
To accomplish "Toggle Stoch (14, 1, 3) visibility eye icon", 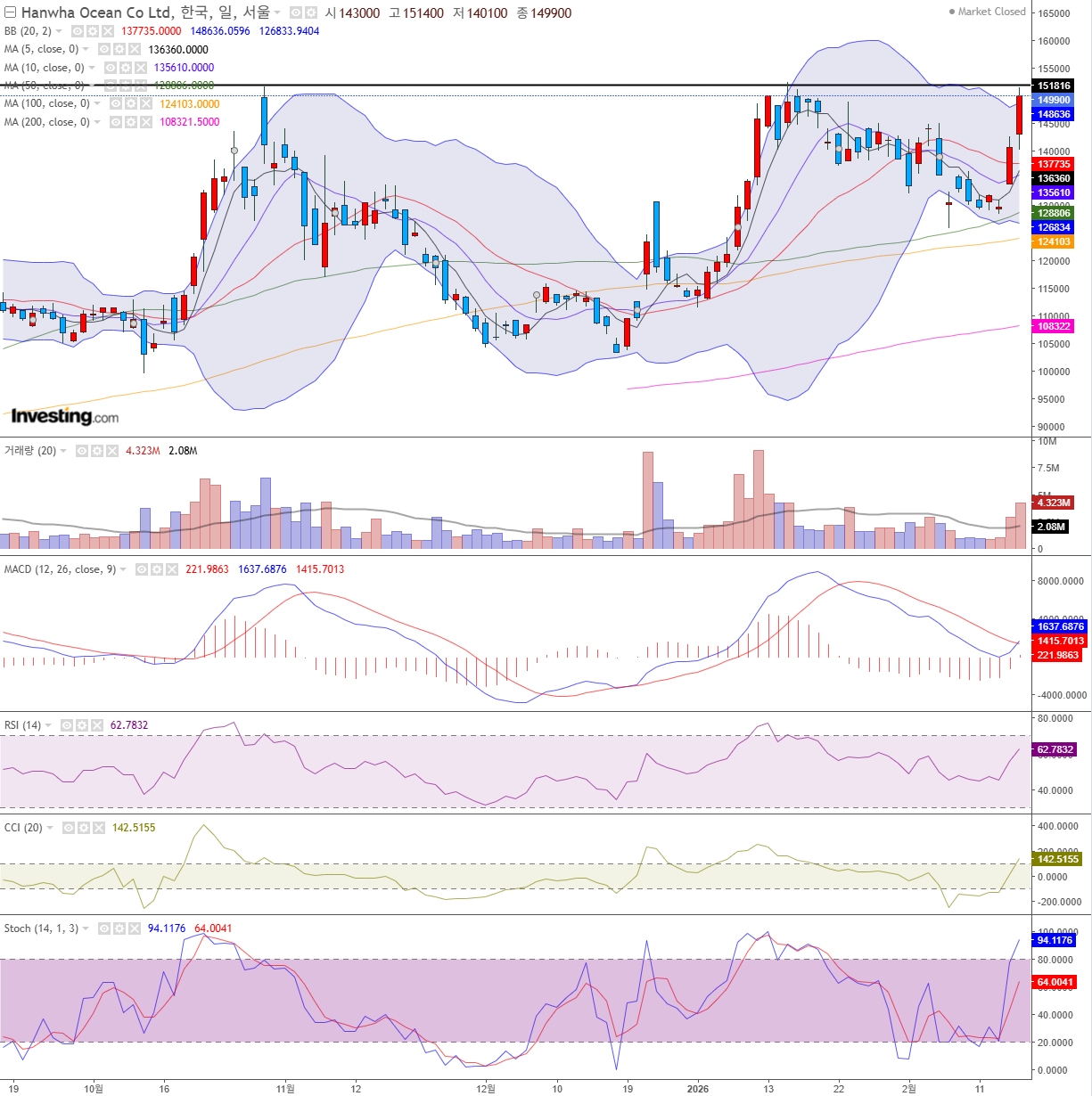I will [104, 928].
